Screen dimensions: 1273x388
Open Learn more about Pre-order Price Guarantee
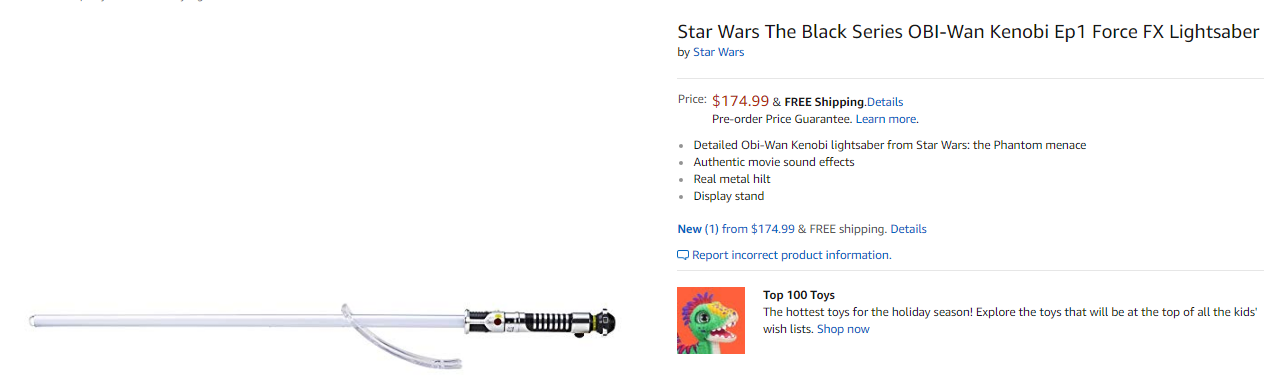click(x=887, y=119)
